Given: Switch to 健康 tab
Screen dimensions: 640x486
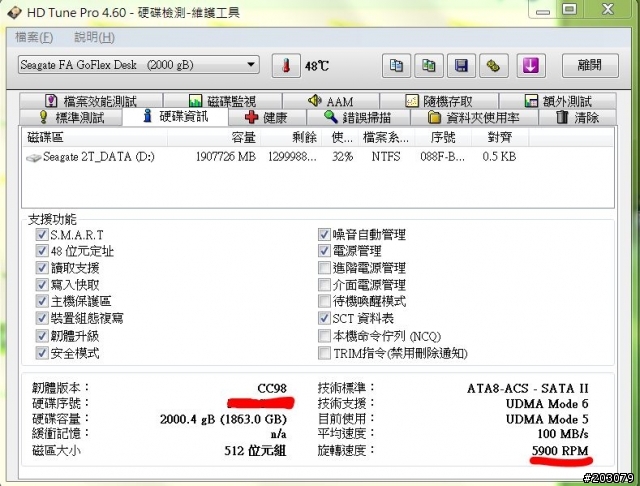Looking at the screenshot, I should (267, 118).
